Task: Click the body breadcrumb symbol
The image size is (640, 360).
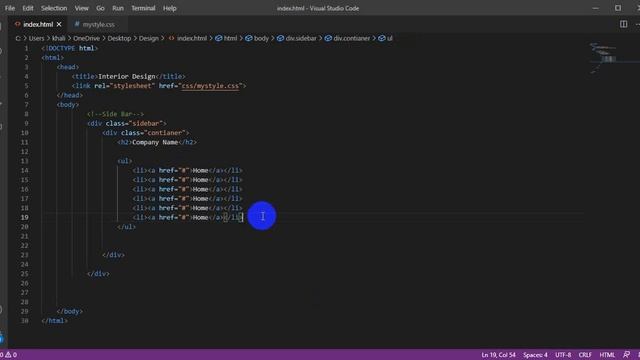Action: click(x=257, y=38)
